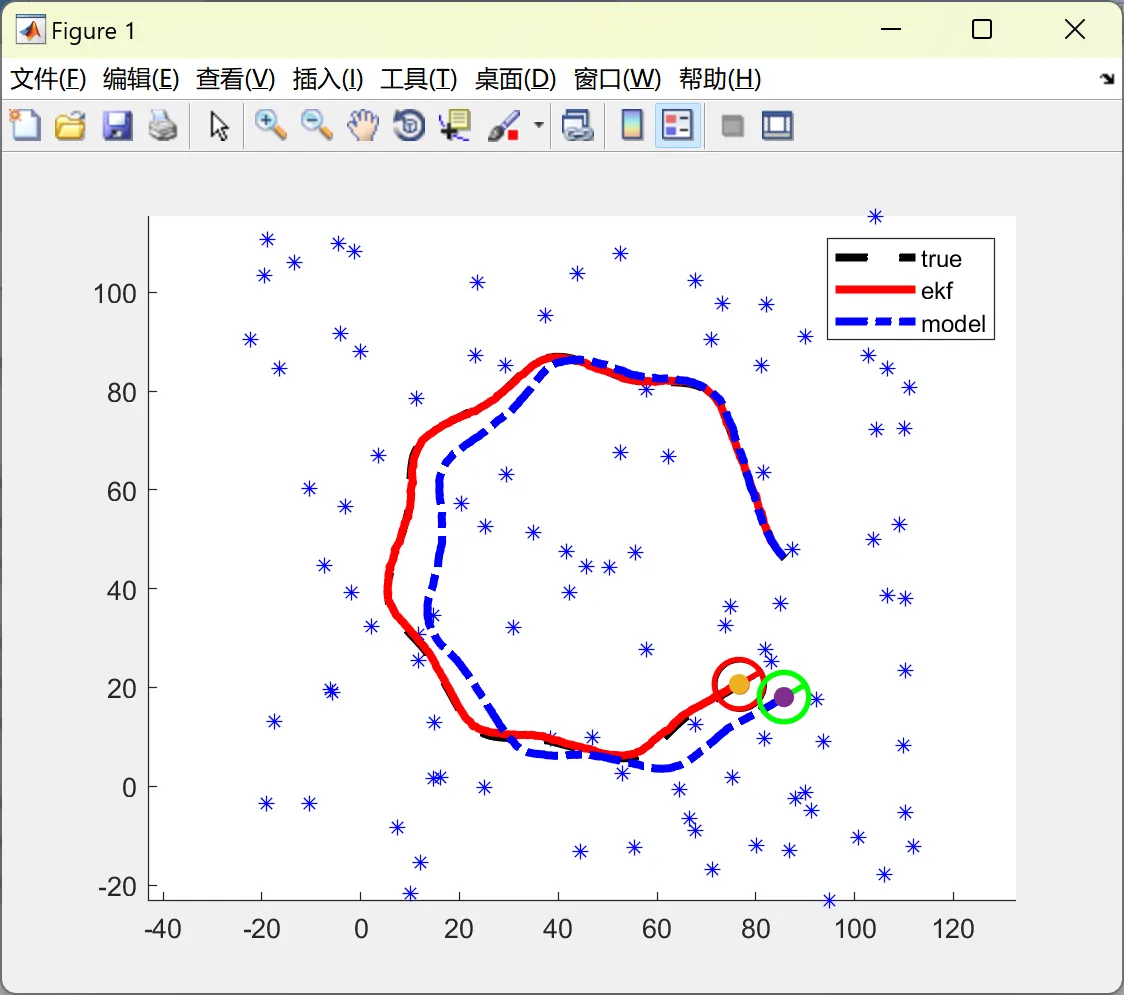The width and height of the screenshot is (1124, 995).
Task: Select the Data Cursor tool
Action: 455,125
